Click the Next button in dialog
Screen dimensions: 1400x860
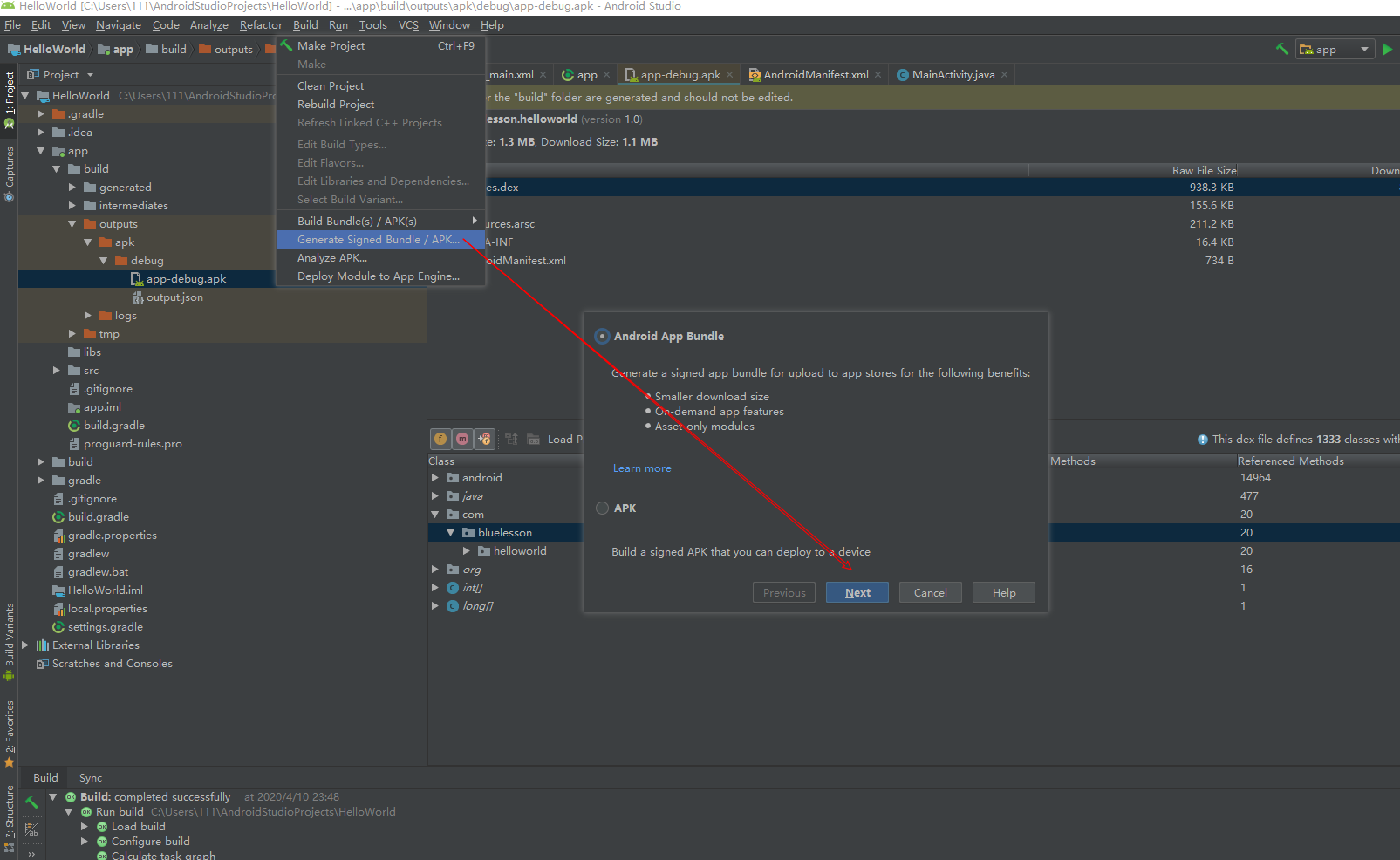point(857,593)
